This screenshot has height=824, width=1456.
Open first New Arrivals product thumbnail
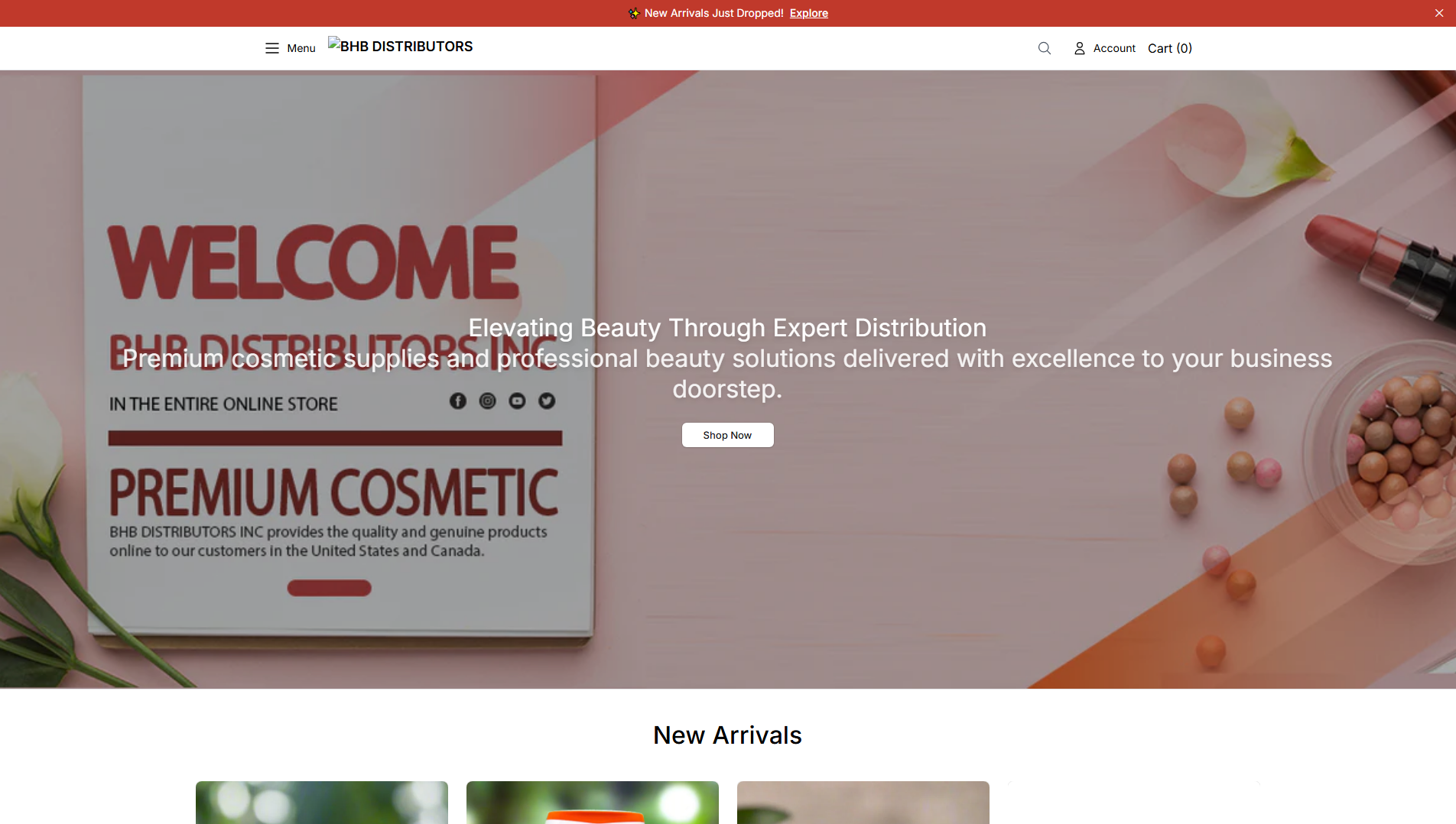point(322,803)
